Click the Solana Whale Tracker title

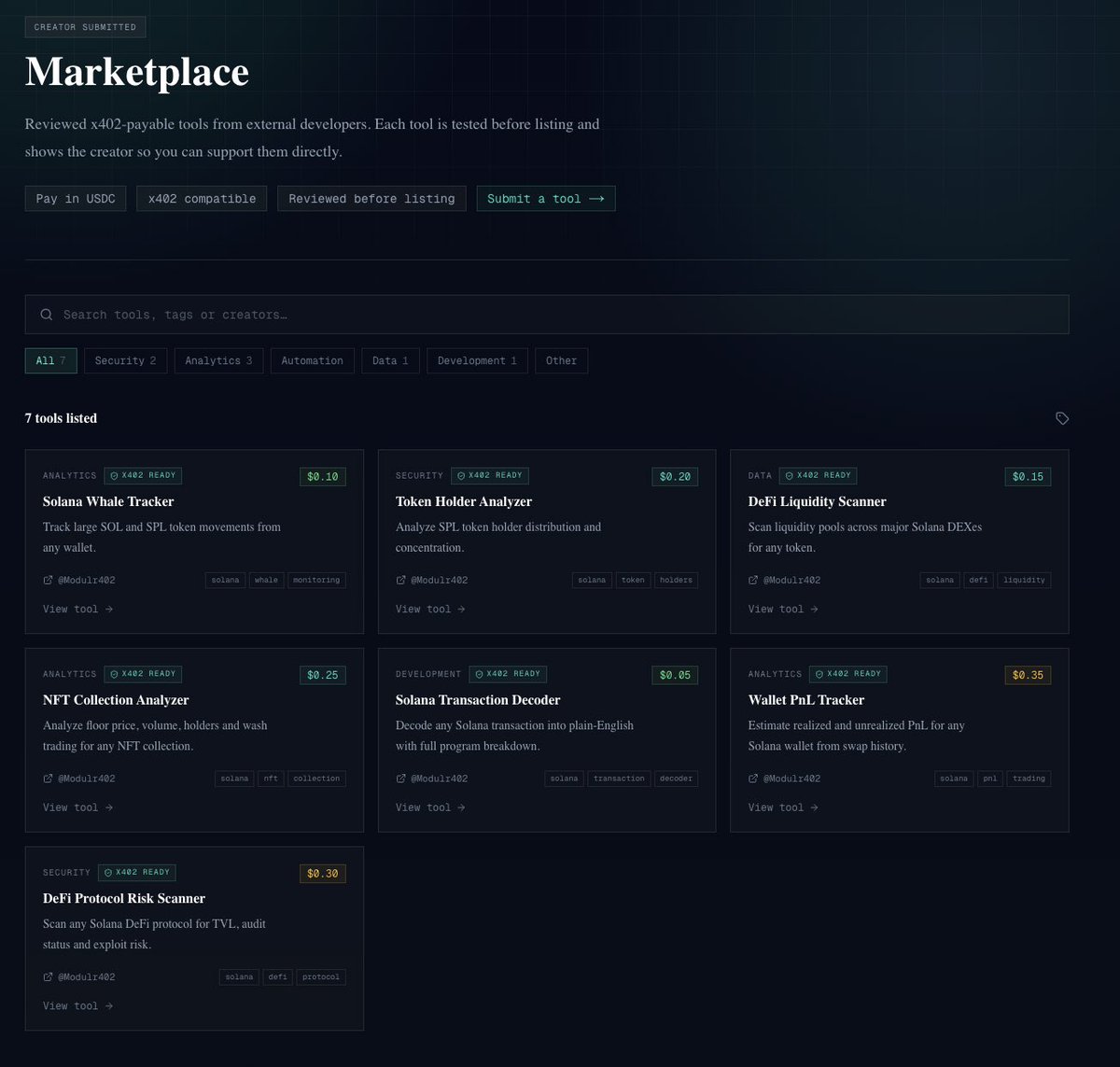pos(108,501)
